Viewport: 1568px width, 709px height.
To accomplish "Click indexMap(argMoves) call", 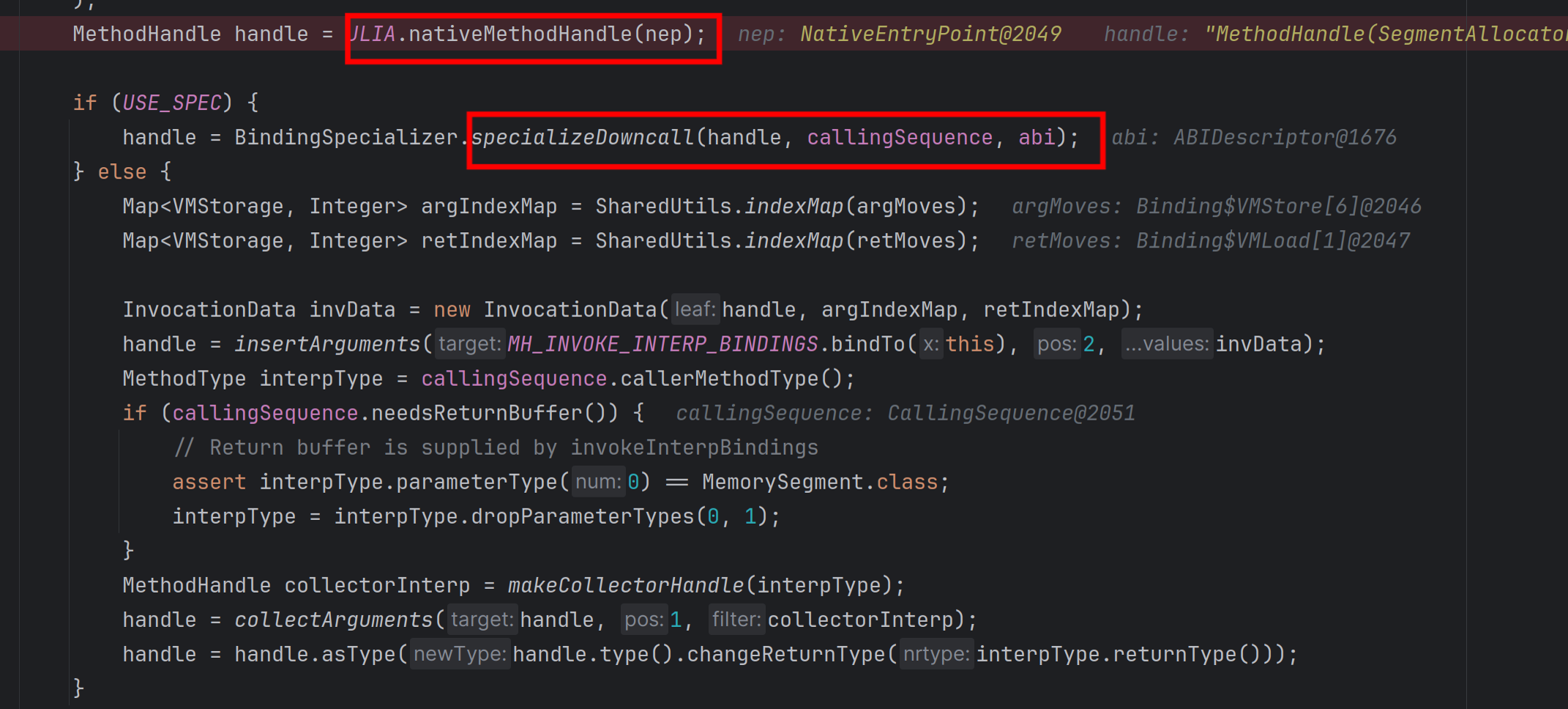I will 855,206.
